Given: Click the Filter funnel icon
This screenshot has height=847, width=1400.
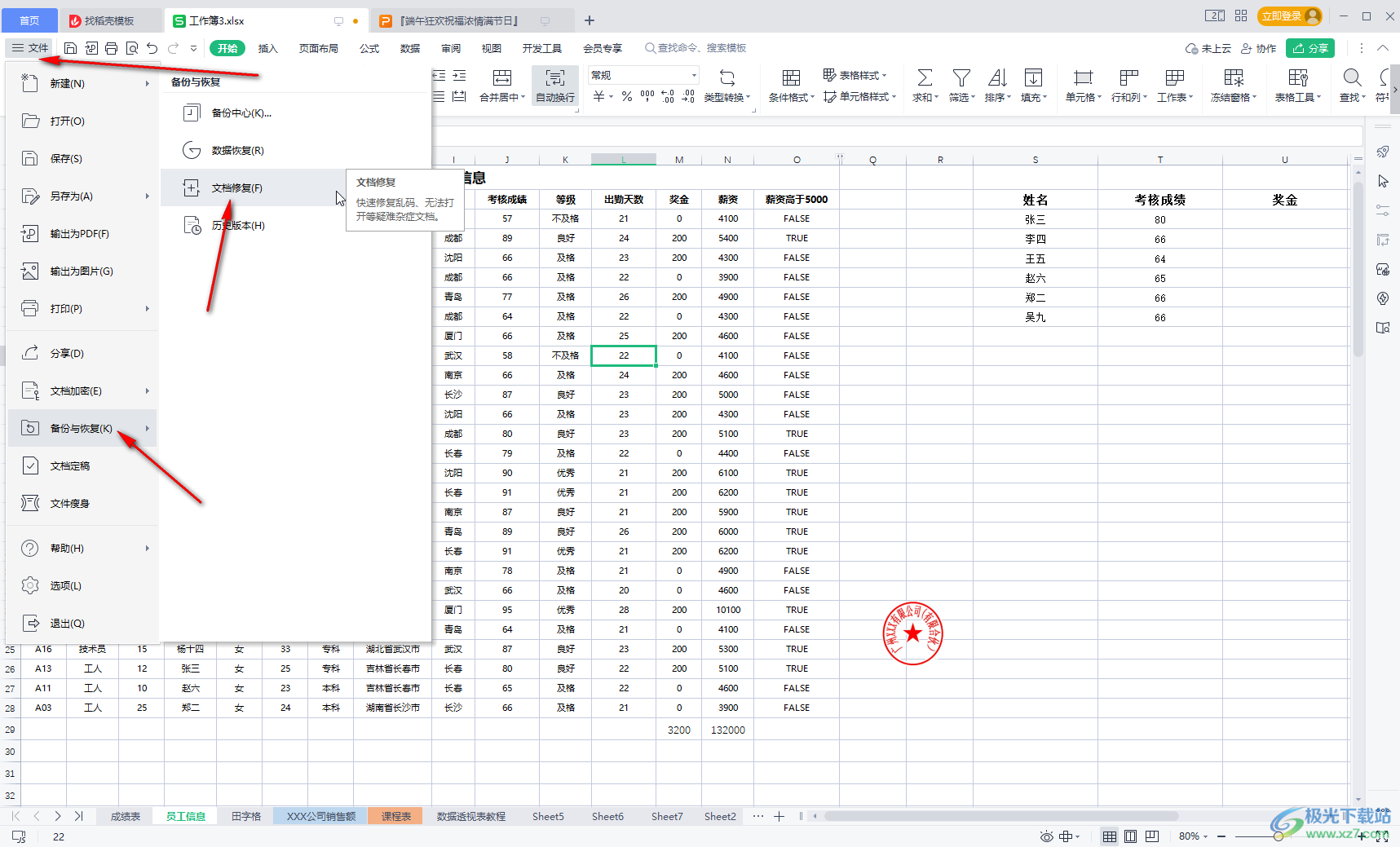Looking at the screenshot, I should 961,77.
